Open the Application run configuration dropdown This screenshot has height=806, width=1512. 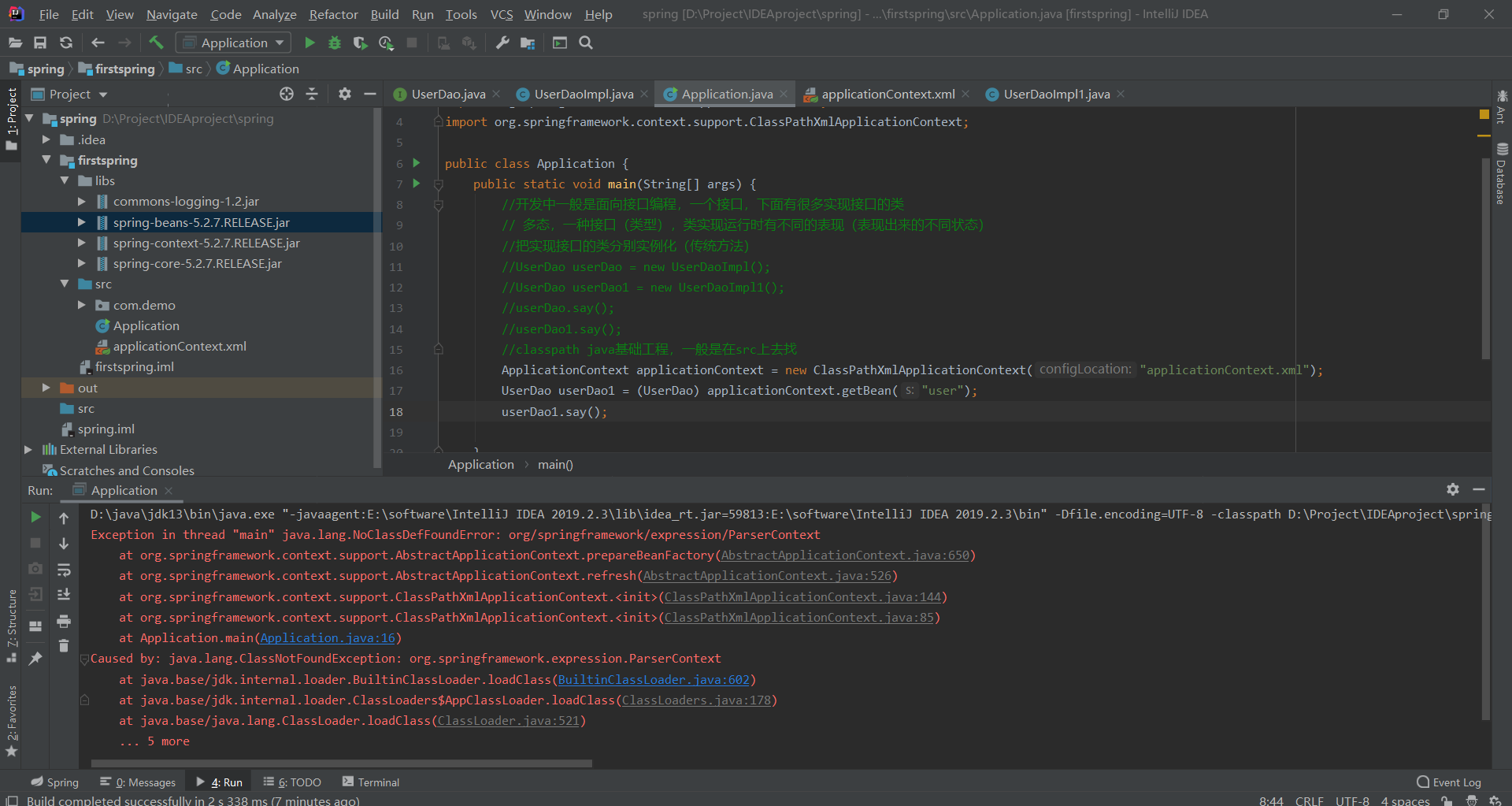coord(232,43)
